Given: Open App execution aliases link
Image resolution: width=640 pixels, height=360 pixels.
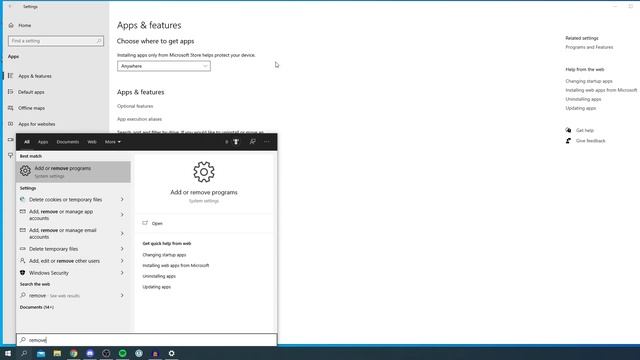Looking at the screenshot, I should pos(139,119).
